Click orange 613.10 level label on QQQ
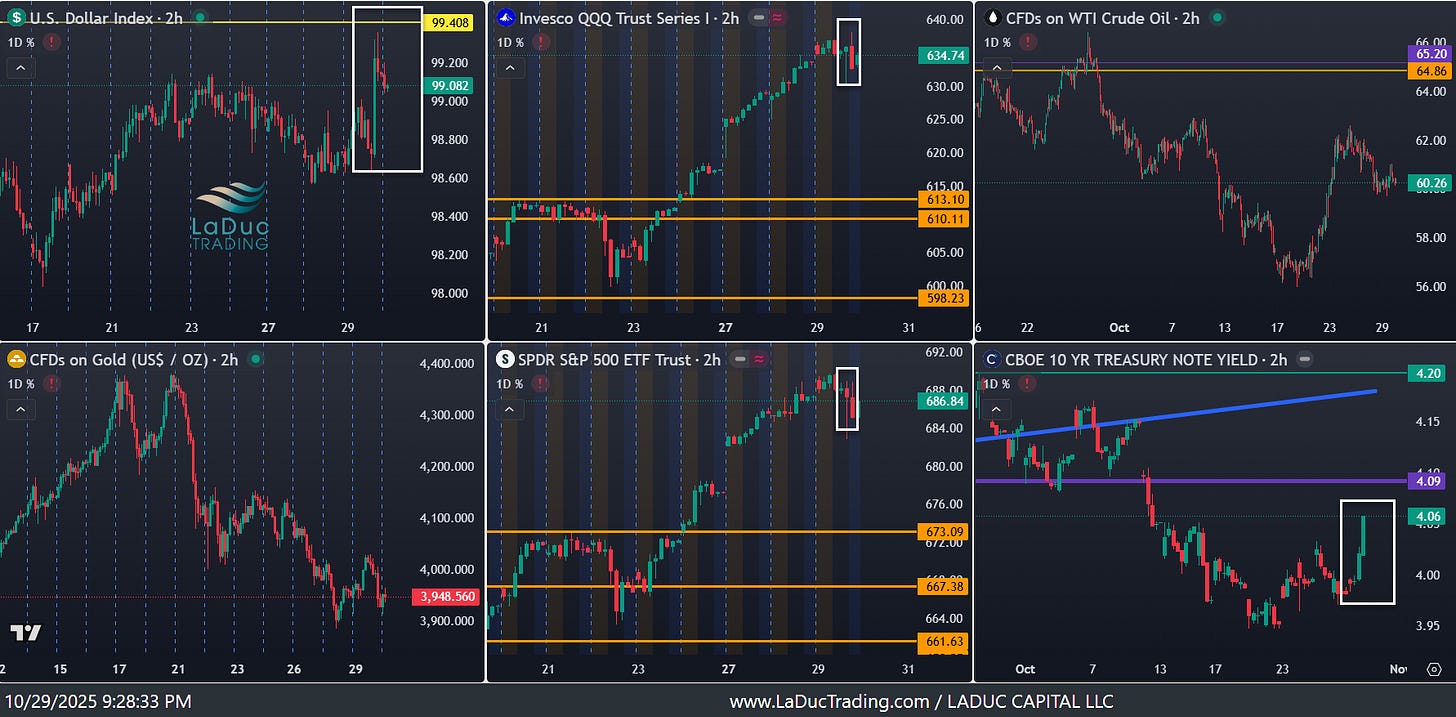This screenshot has height=717, width=1456. [943, 200]
